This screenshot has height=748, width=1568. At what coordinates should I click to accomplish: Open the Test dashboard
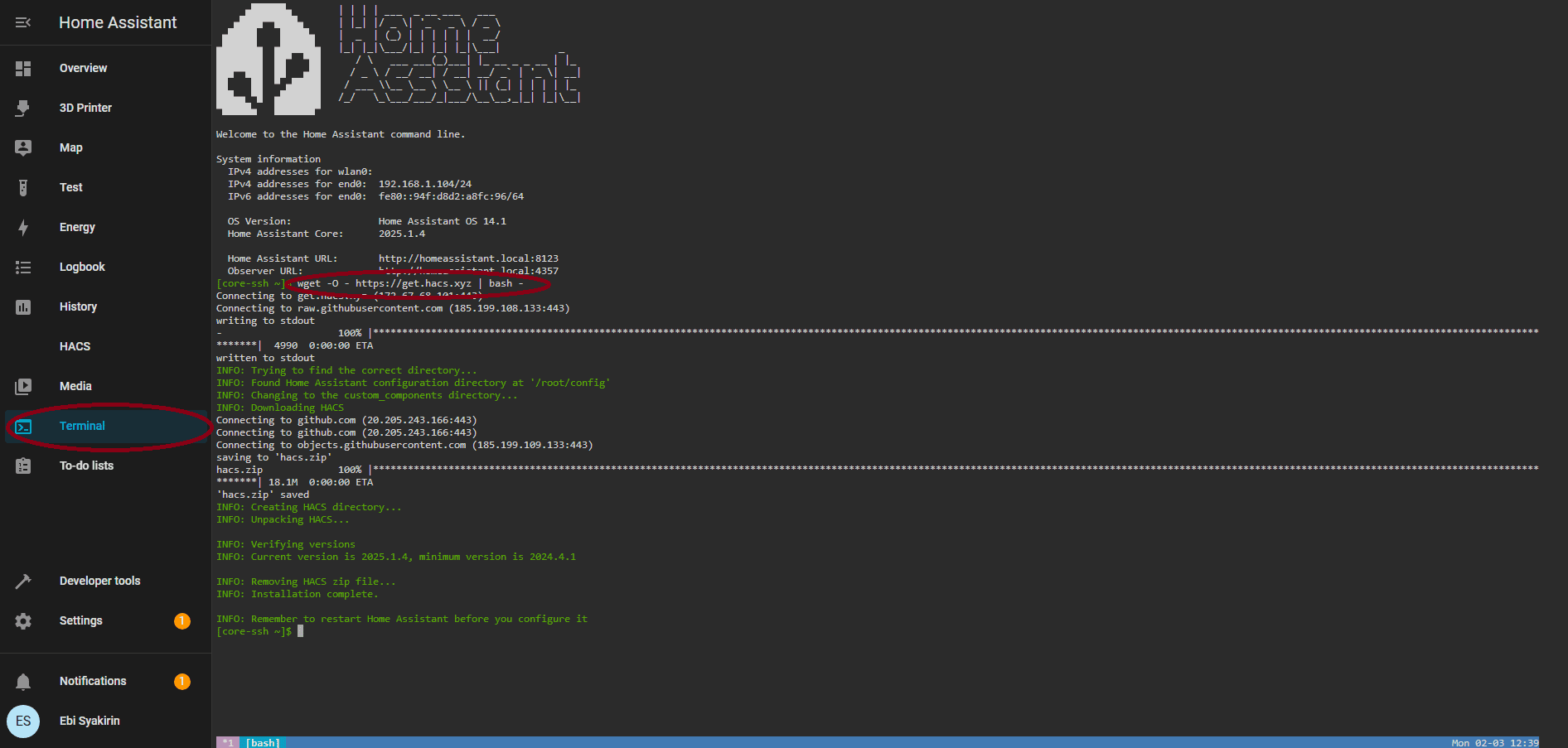(71, 188)
